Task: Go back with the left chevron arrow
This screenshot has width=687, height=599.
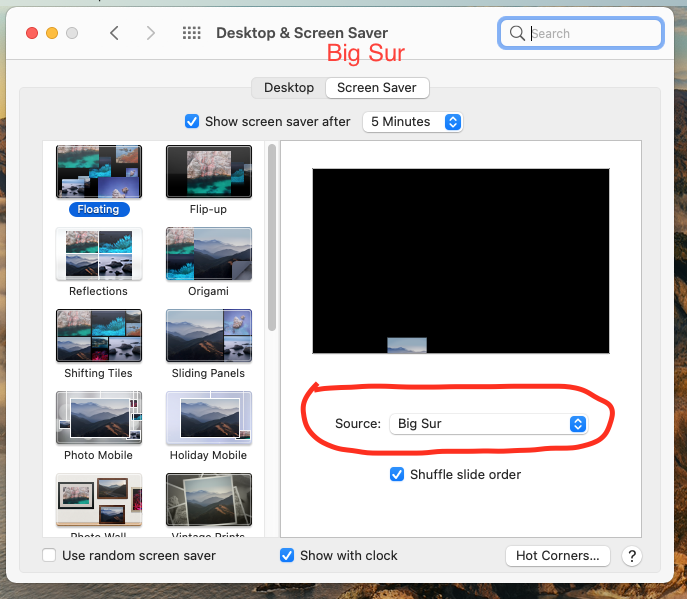Action: pyautogui.click(x=114, y=33)
